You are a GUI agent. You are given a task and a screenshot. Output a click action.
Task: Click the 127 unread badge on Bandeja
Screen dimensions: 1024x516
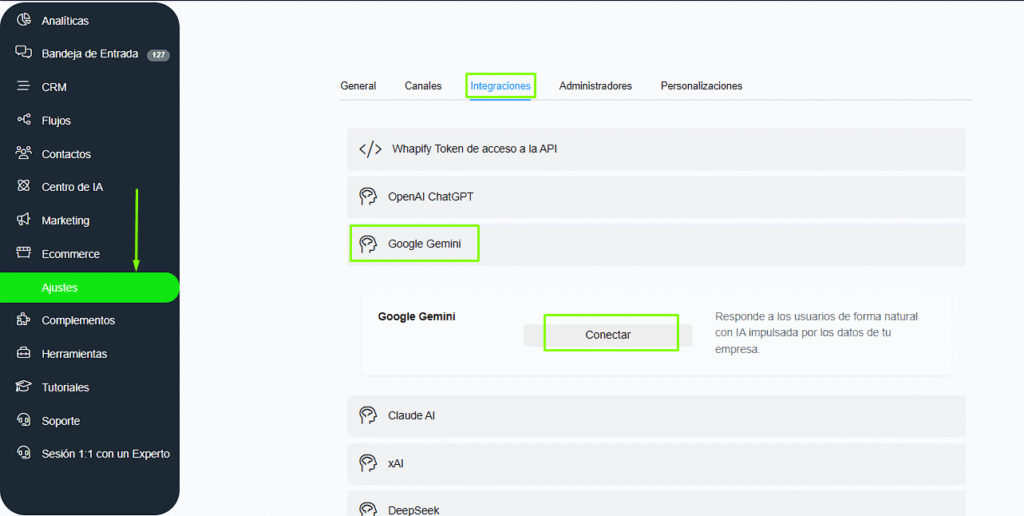[x=158, y=55]
